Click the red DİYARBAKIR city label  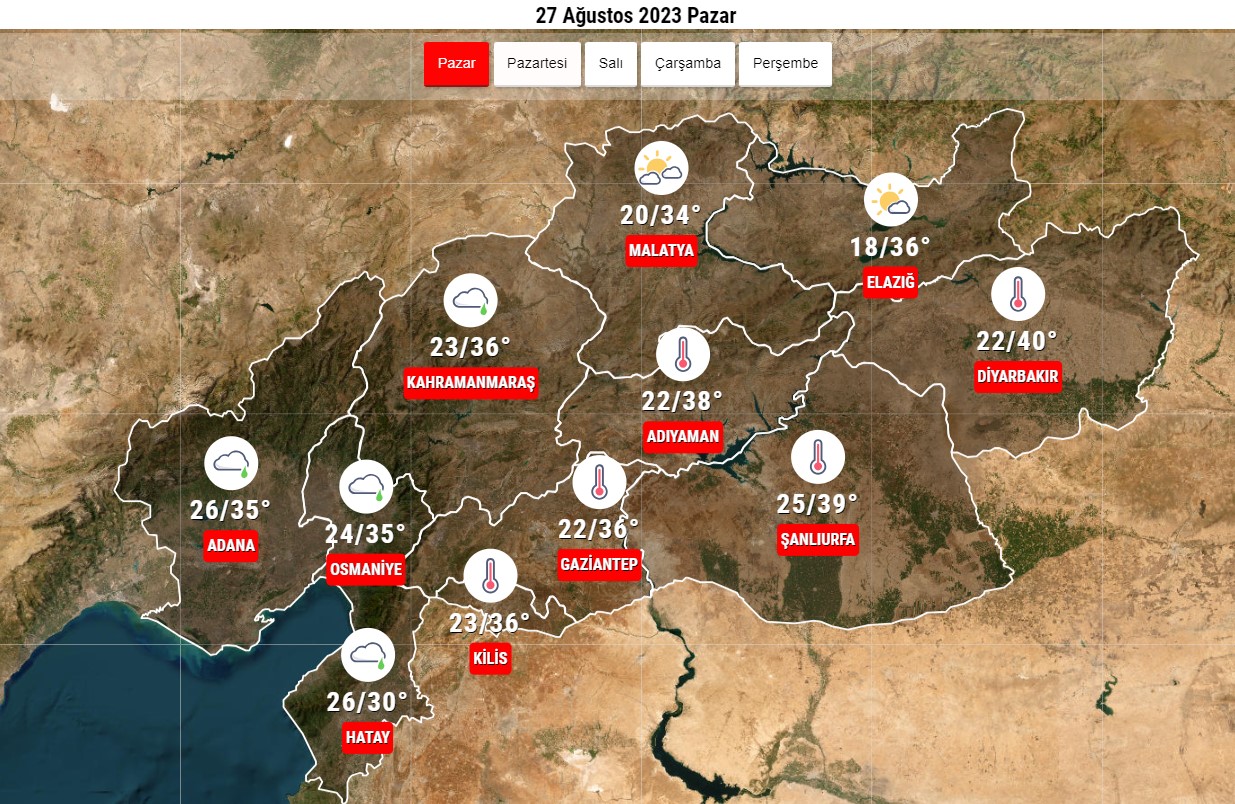1017,377
